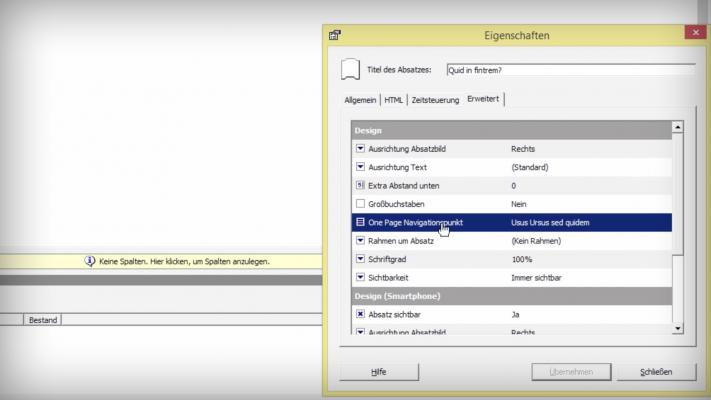Click the scroll down arrow of properties list
This screenshot has height=400, width=711.
(x=677, y=327)
